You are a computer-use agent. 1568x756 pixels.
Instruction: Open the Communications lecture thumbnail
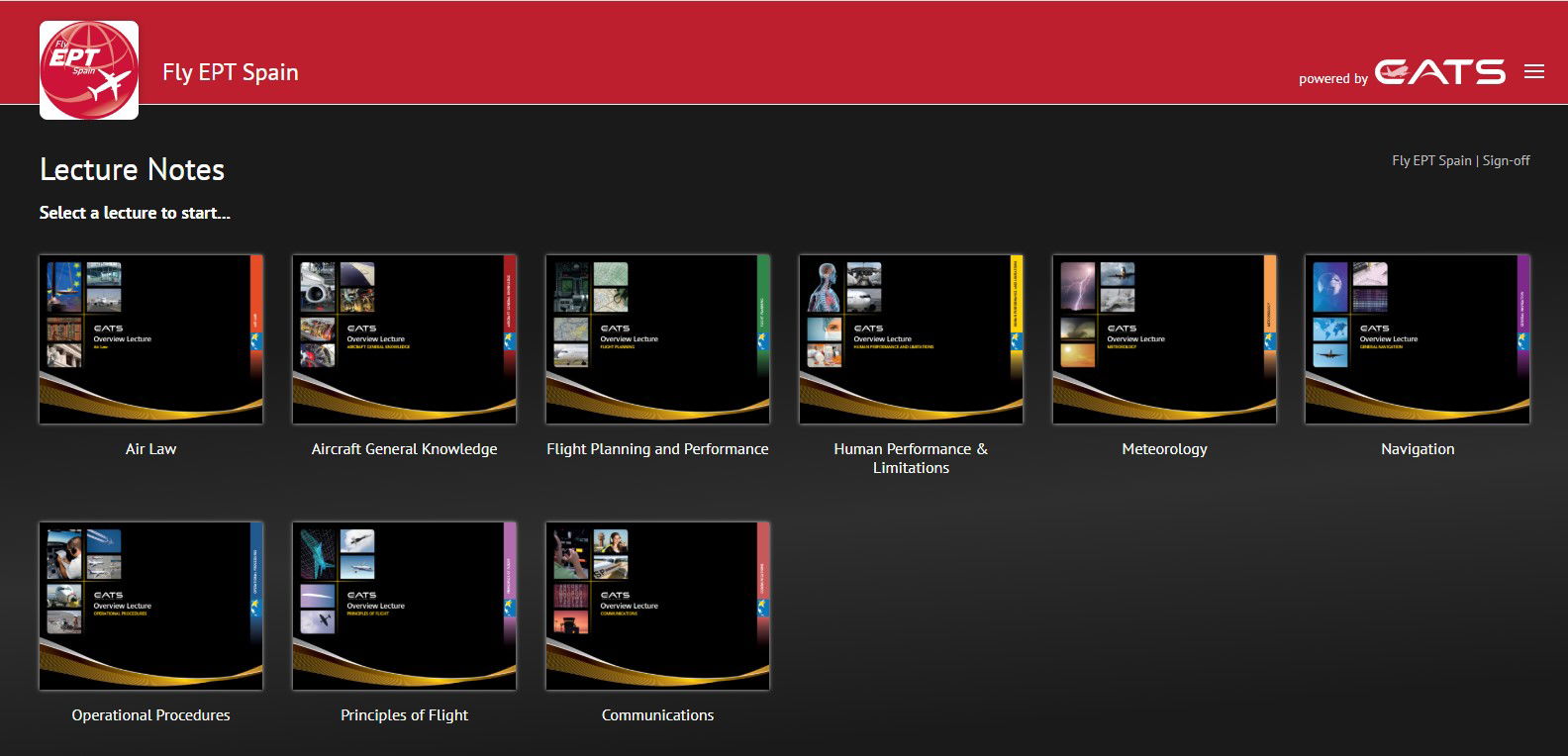click(x=657, y=606)
